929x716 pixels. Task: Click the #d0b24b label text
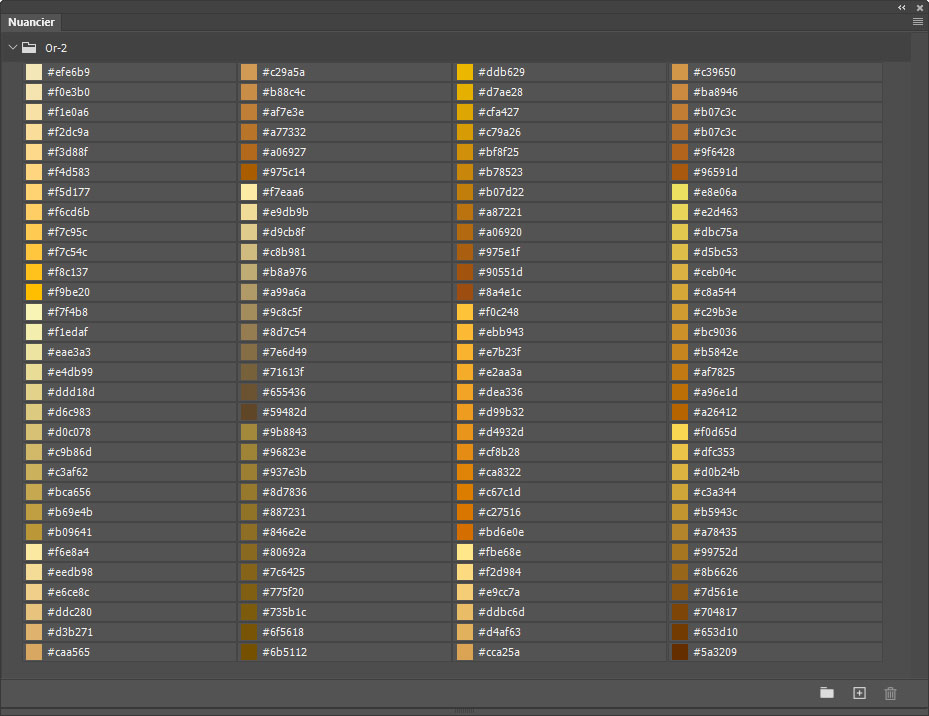click(x=716, y=472)
